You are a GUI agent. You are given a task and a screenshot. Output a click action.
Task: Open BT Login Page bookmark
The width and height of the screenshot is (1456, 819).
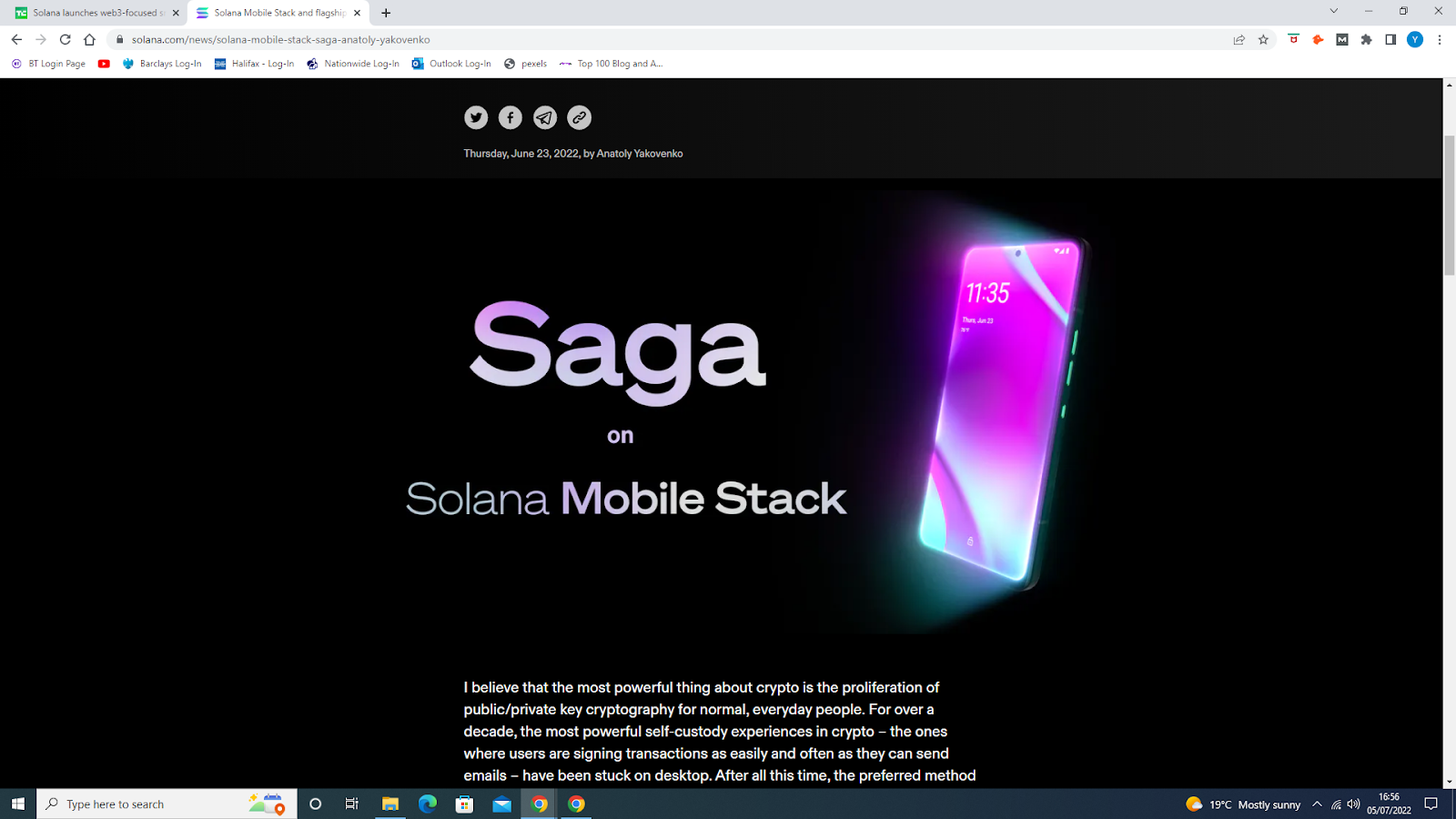point(48,64)
